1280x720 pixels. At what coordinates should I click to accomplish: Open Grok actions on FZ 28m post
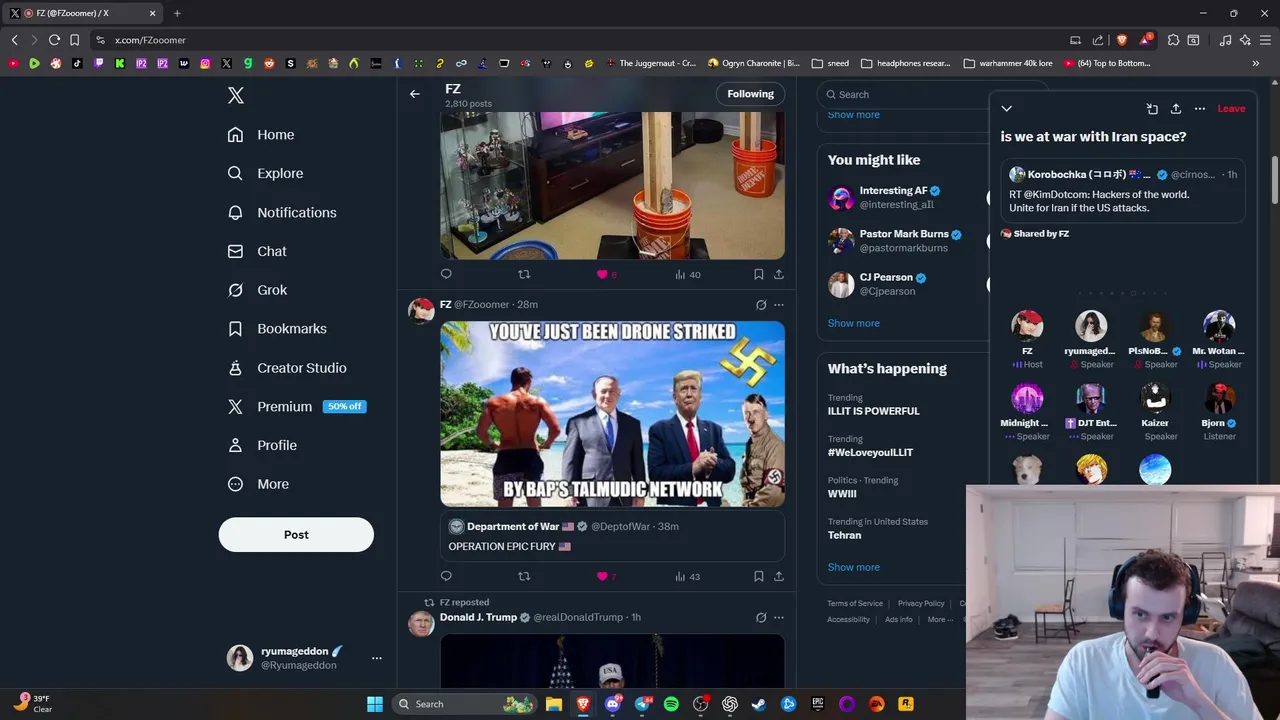click(761, 305)
